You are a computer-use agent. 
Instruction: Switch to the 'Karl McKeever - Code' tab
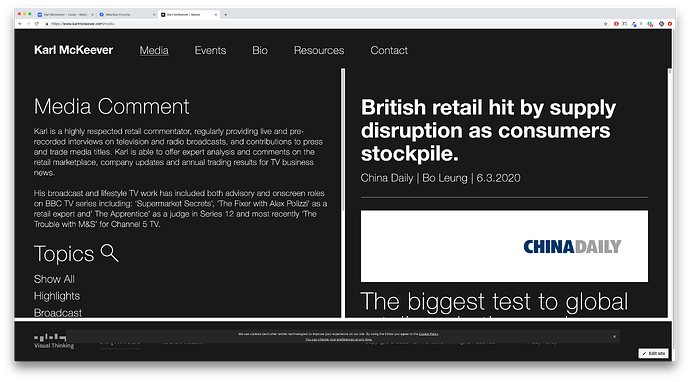pyautogui.click(x=66, y=15)
